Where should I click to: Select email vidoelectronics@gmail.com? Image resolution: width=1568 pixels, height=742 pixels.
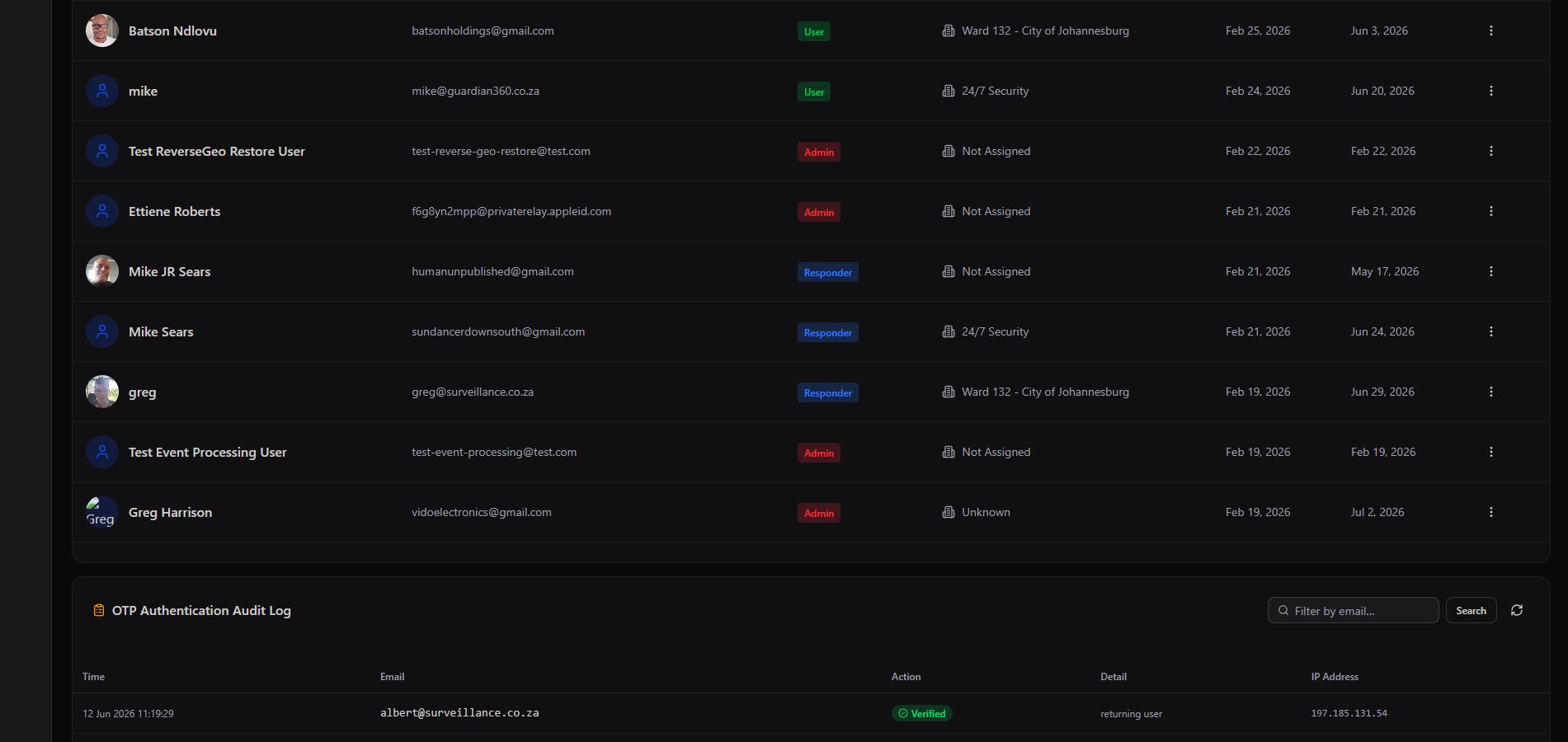482,512
